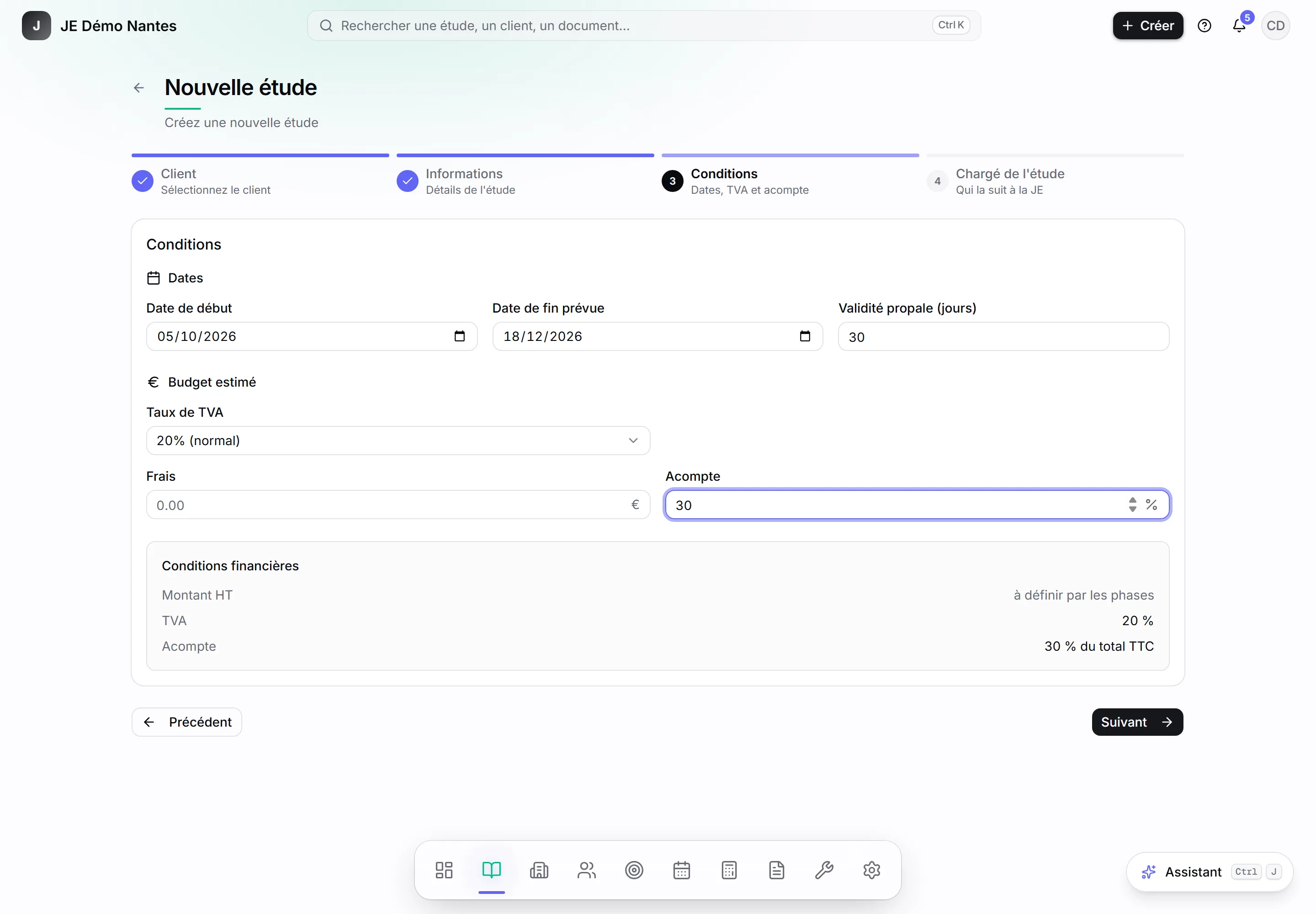This screenshot has height=914, width=1316.
Task: Open the Assistant panel
Action: (1210, 871)
